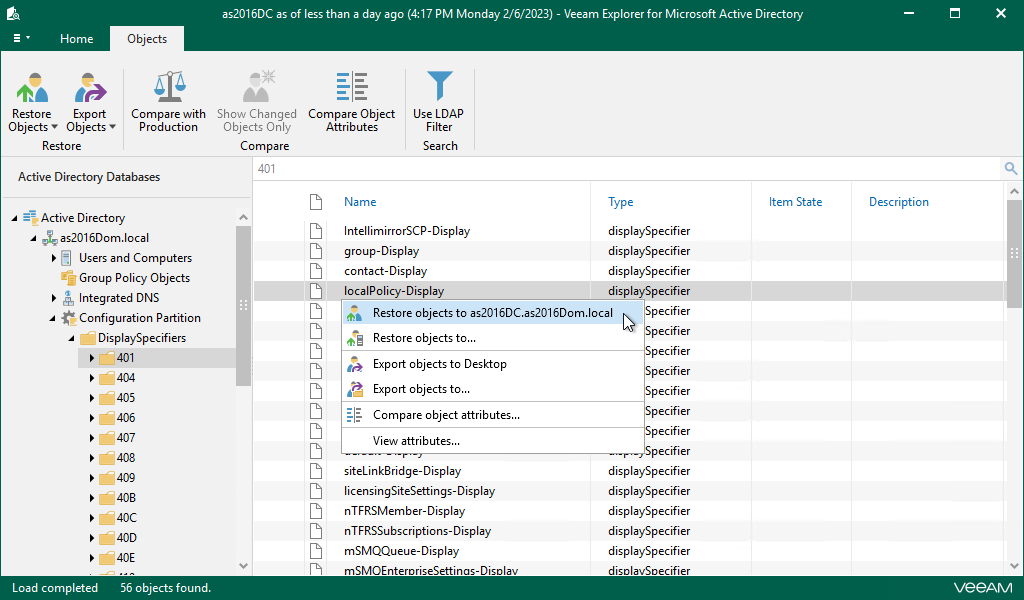Viewport: 1024px width, 600px height.
Task: Switch to the Home tab
Action: [76, 39]
